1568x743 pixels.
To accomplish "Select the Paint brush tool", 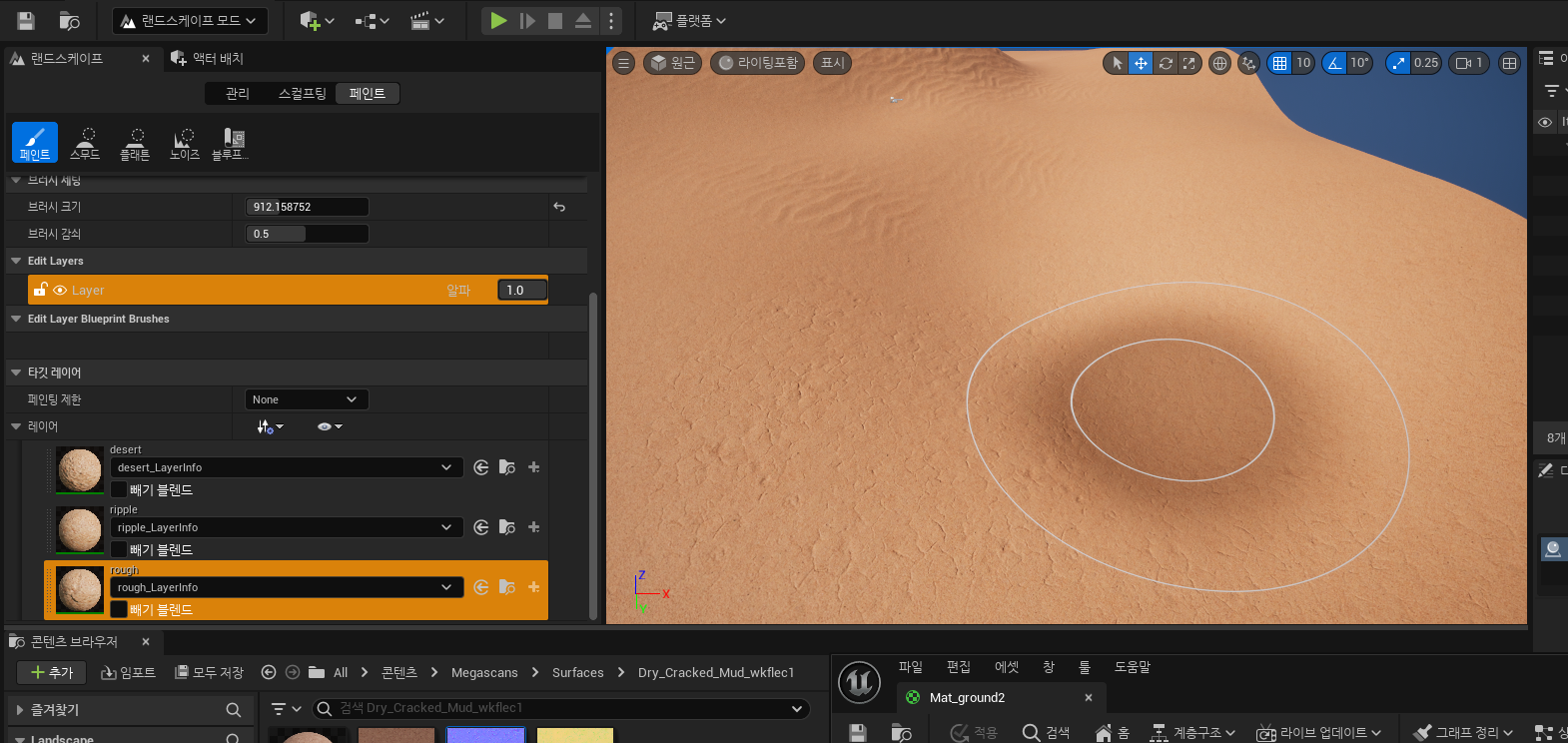I will click(35, 142).
